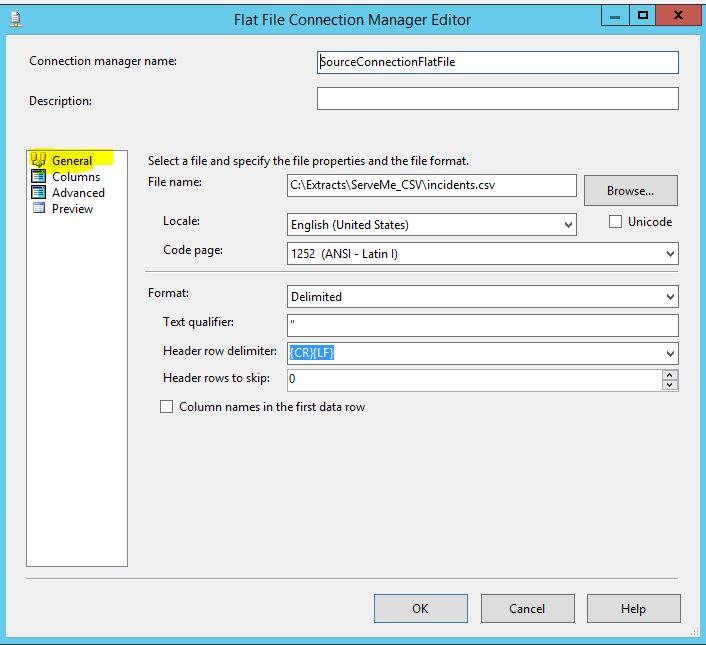Close the editor with the X button
The width and height of the screenshot is (706, 645).
(678, 16)
